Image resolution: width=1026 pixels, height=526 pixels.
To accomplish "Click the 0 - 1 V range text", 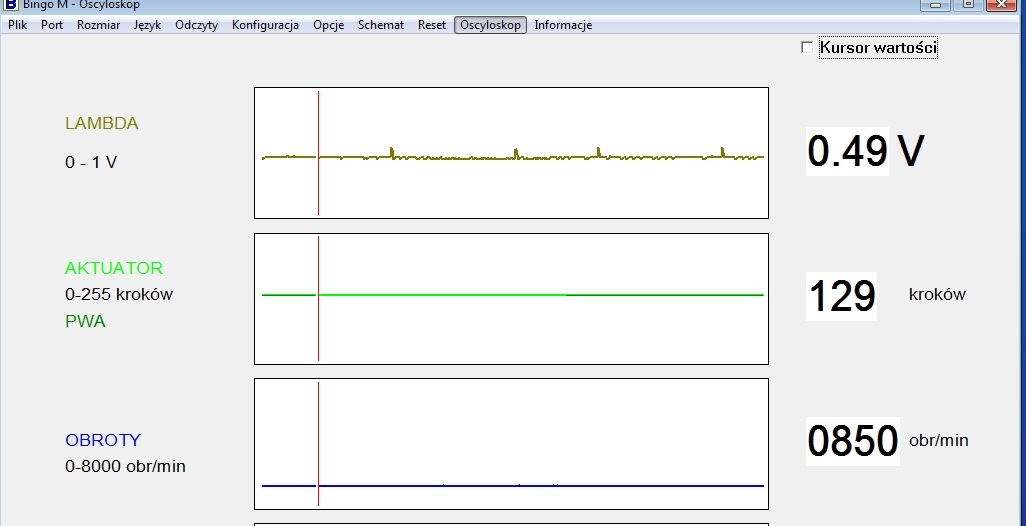I will [x=91, y=162].
